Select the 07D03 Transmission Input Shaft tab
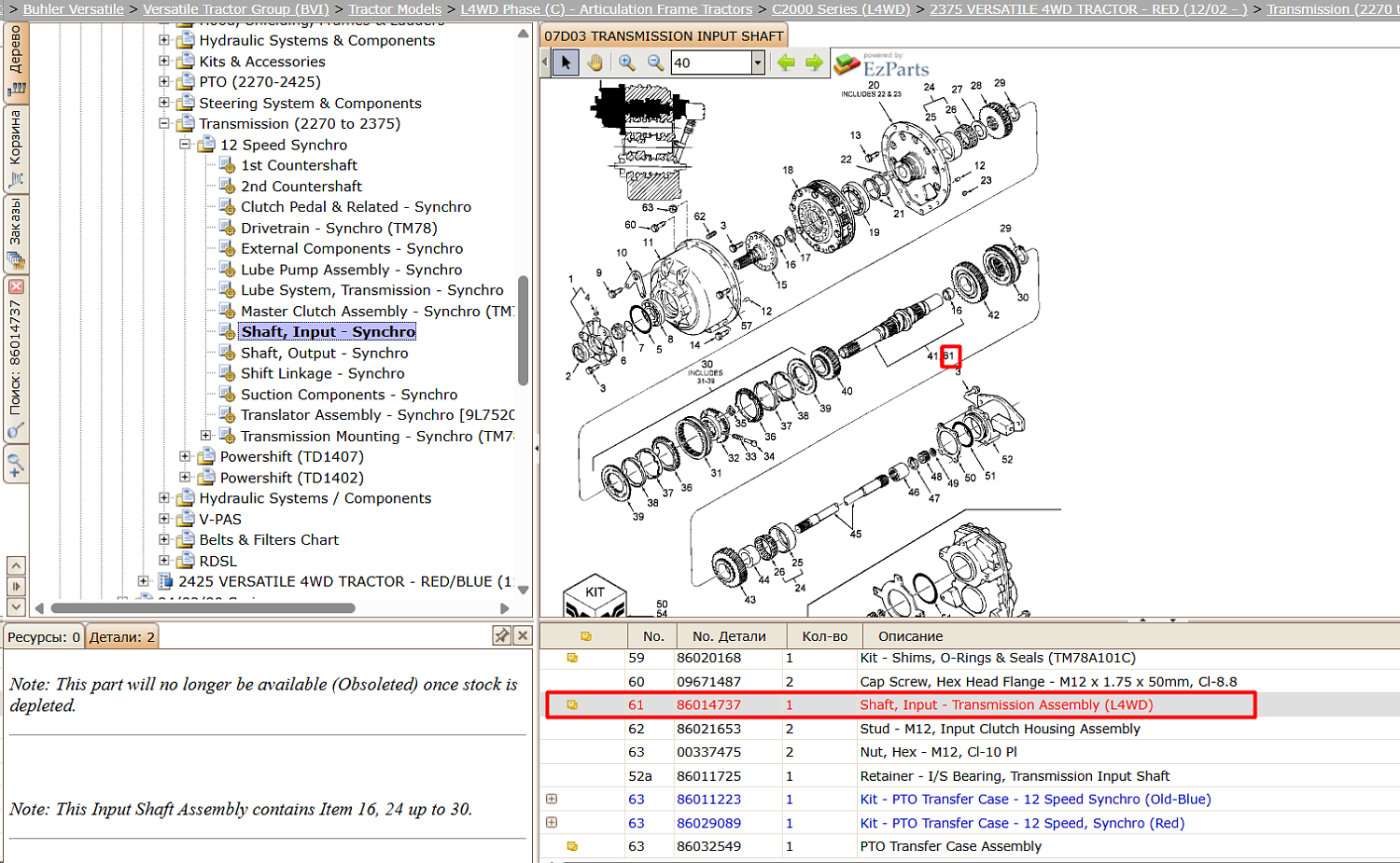 click(x=664, y=36)
